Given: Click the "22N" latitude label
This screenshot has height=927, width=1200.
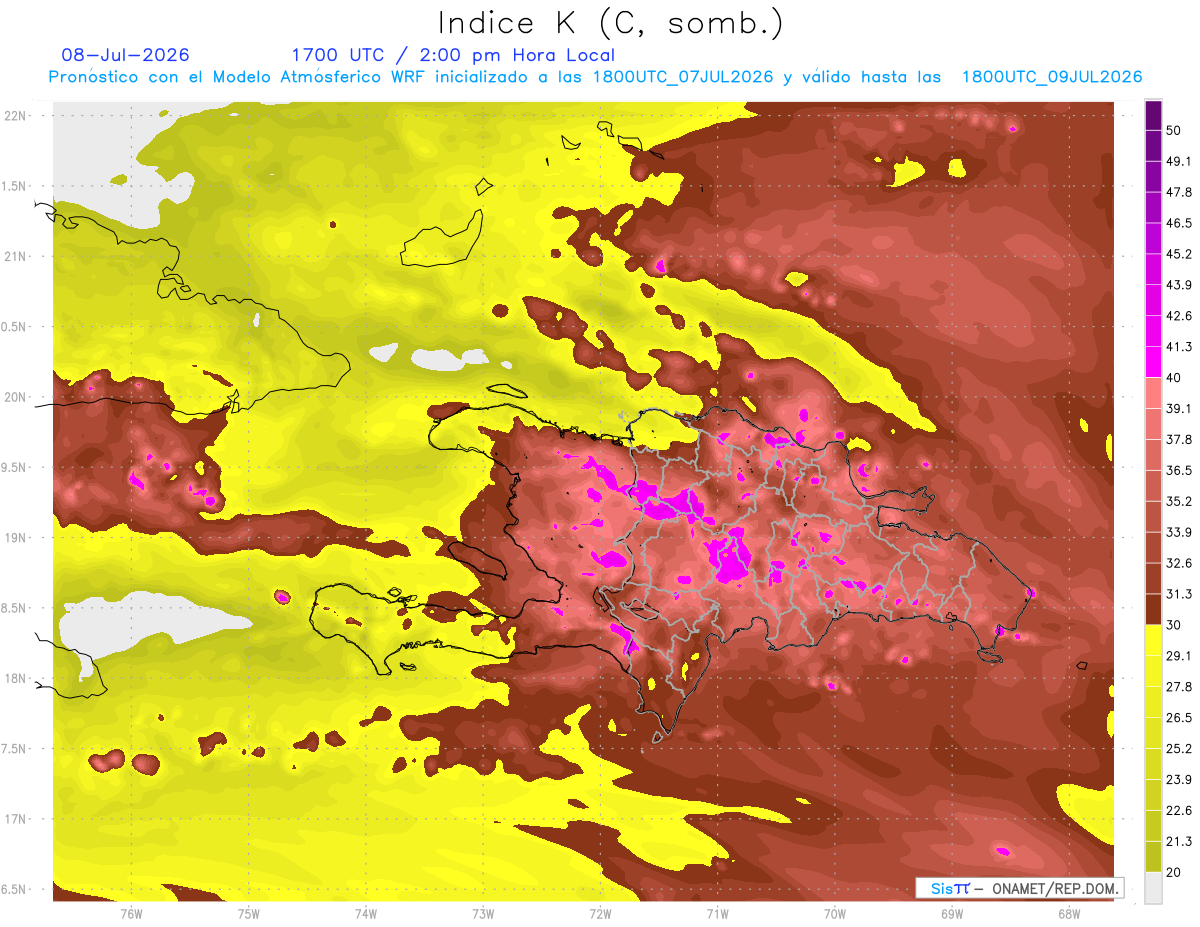Looking at the screenshot, I should 17,116.
